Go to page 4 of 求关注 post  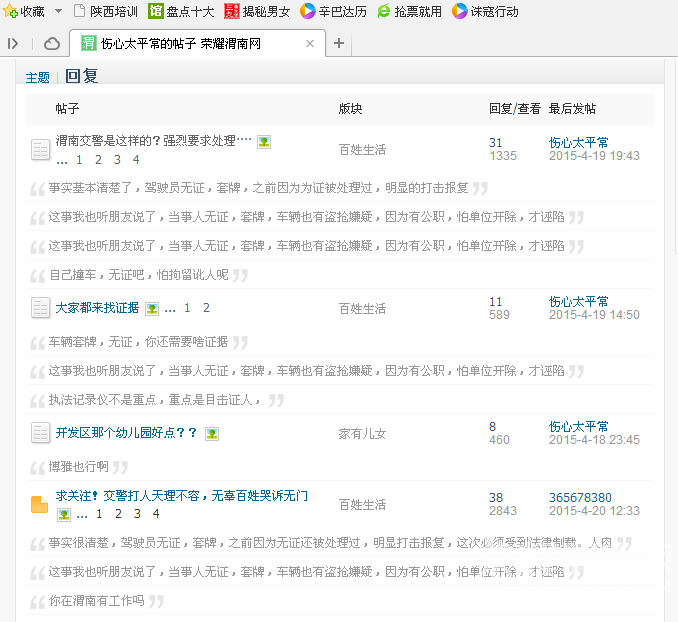[156, 514]
